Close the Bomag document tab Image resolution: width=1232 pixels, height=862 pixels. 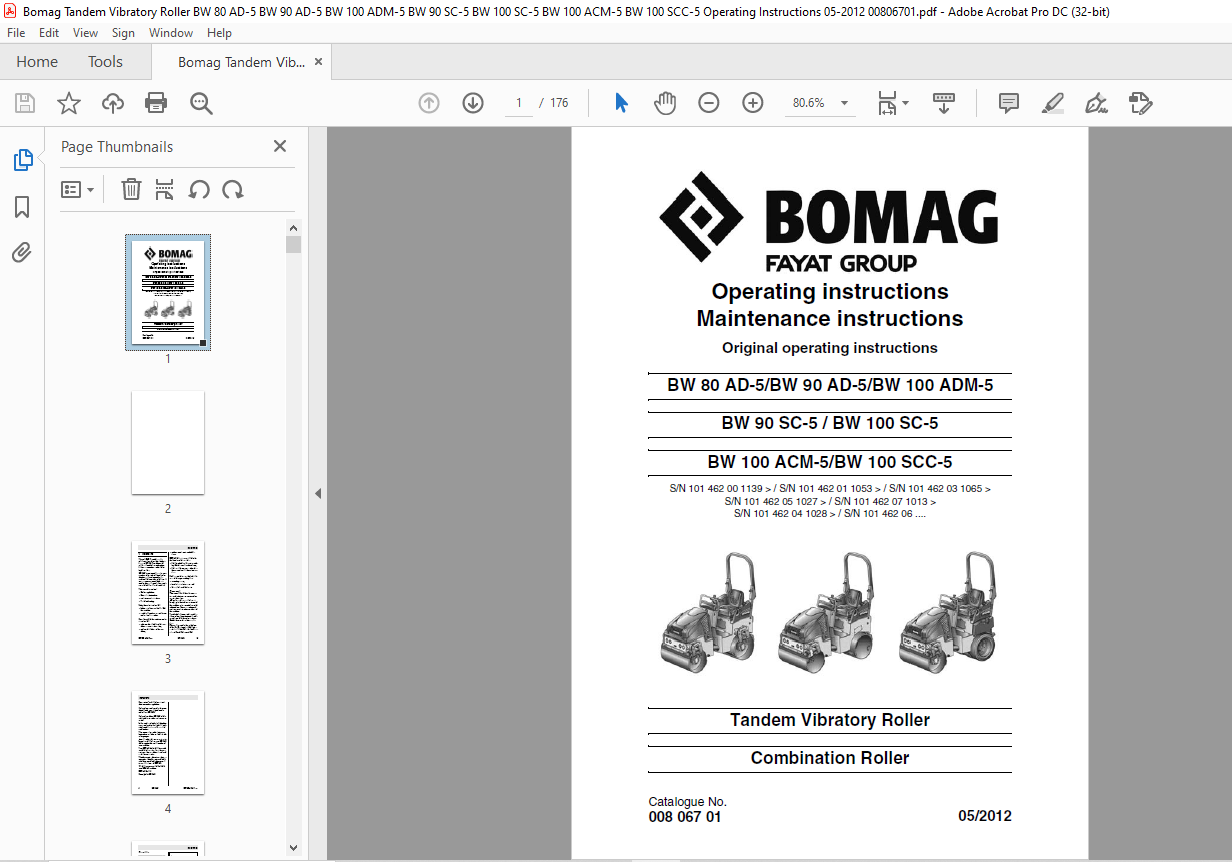click(318, 62)
